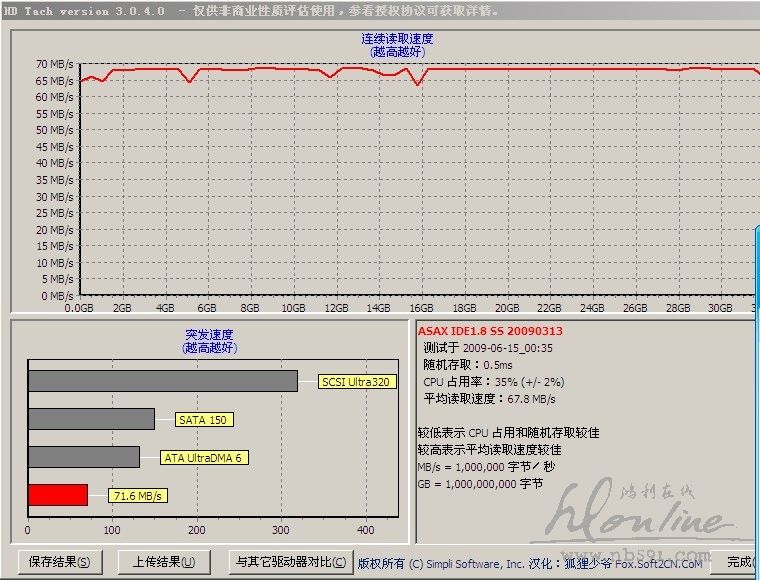760x580 pixels.
Task: Click the CPU 占用率 35% text line
Action: click(494, 382)
